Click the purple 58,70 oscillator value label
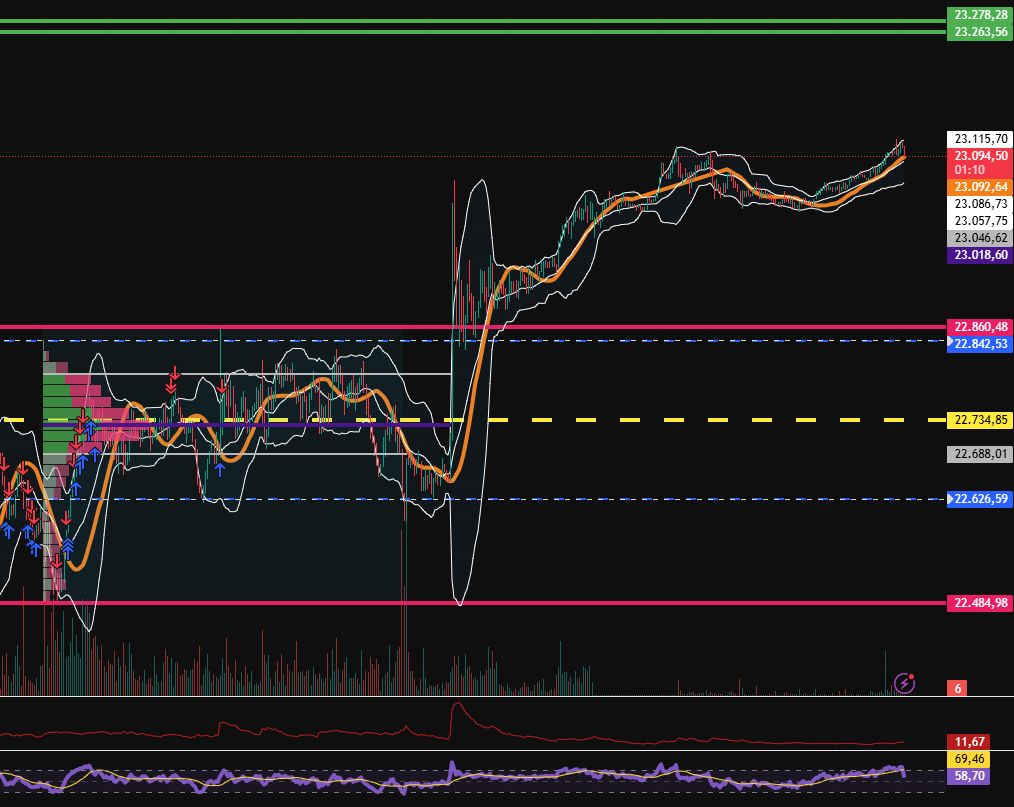This screenshot has height=807, width=1014. [967, 775]
